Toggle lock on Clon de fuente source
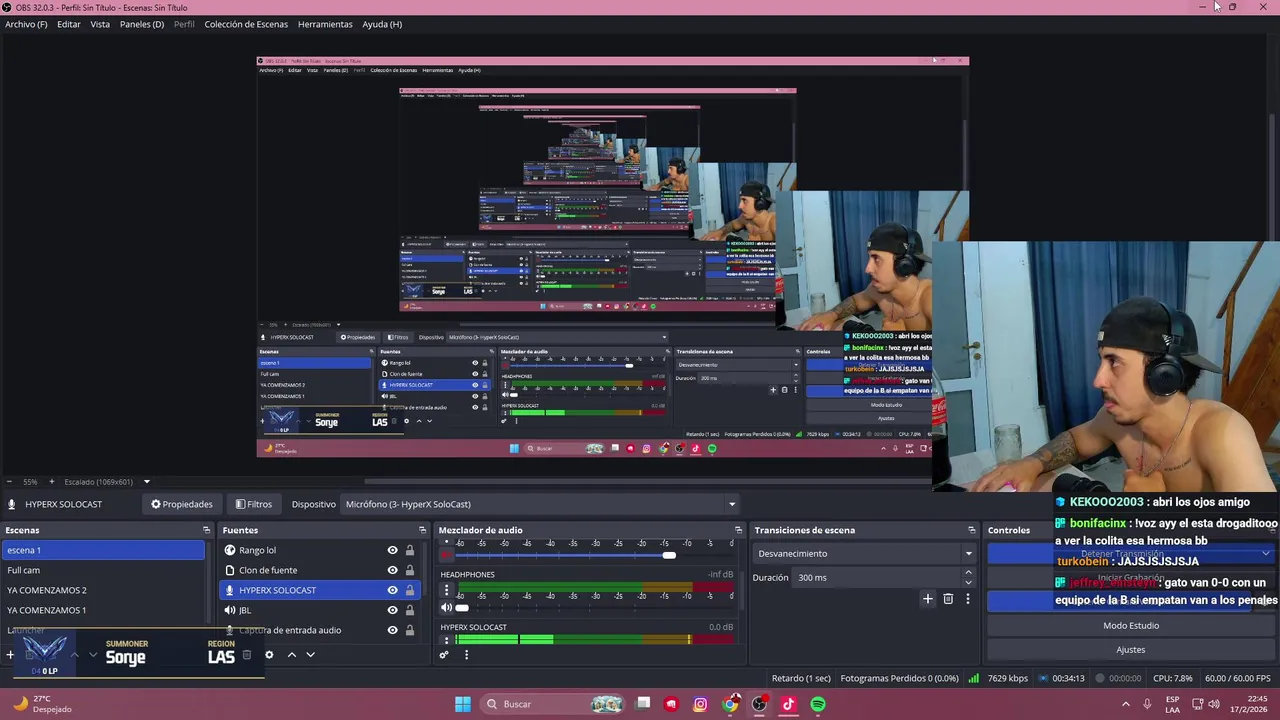 [x=410, y=570]
